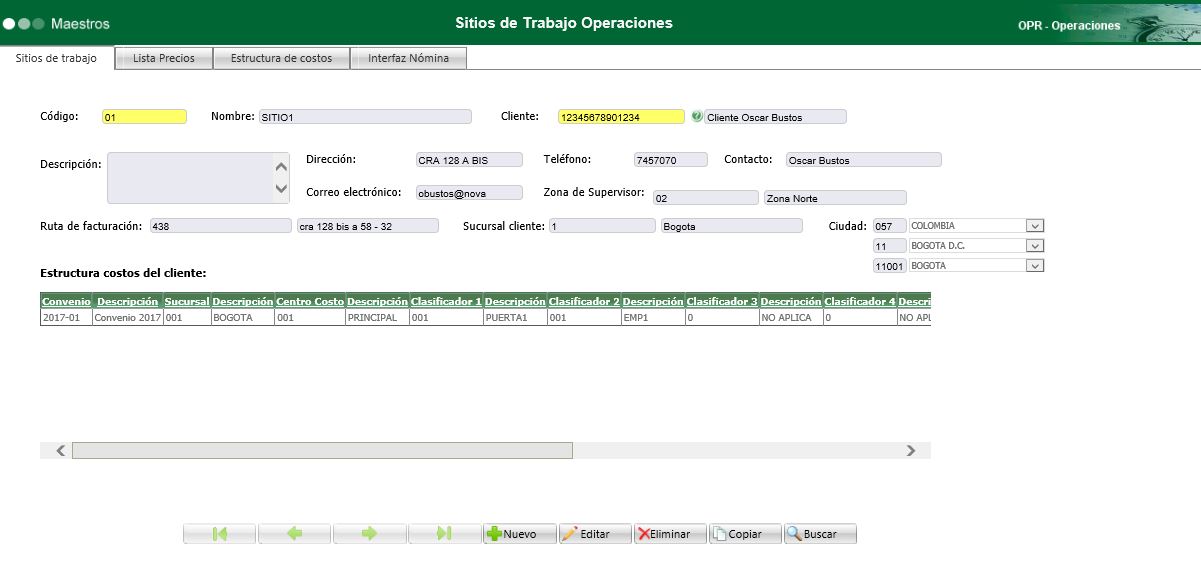1201x567 pixels.
Task: Click description box scroll down arrow
Action: coord(281,187)
